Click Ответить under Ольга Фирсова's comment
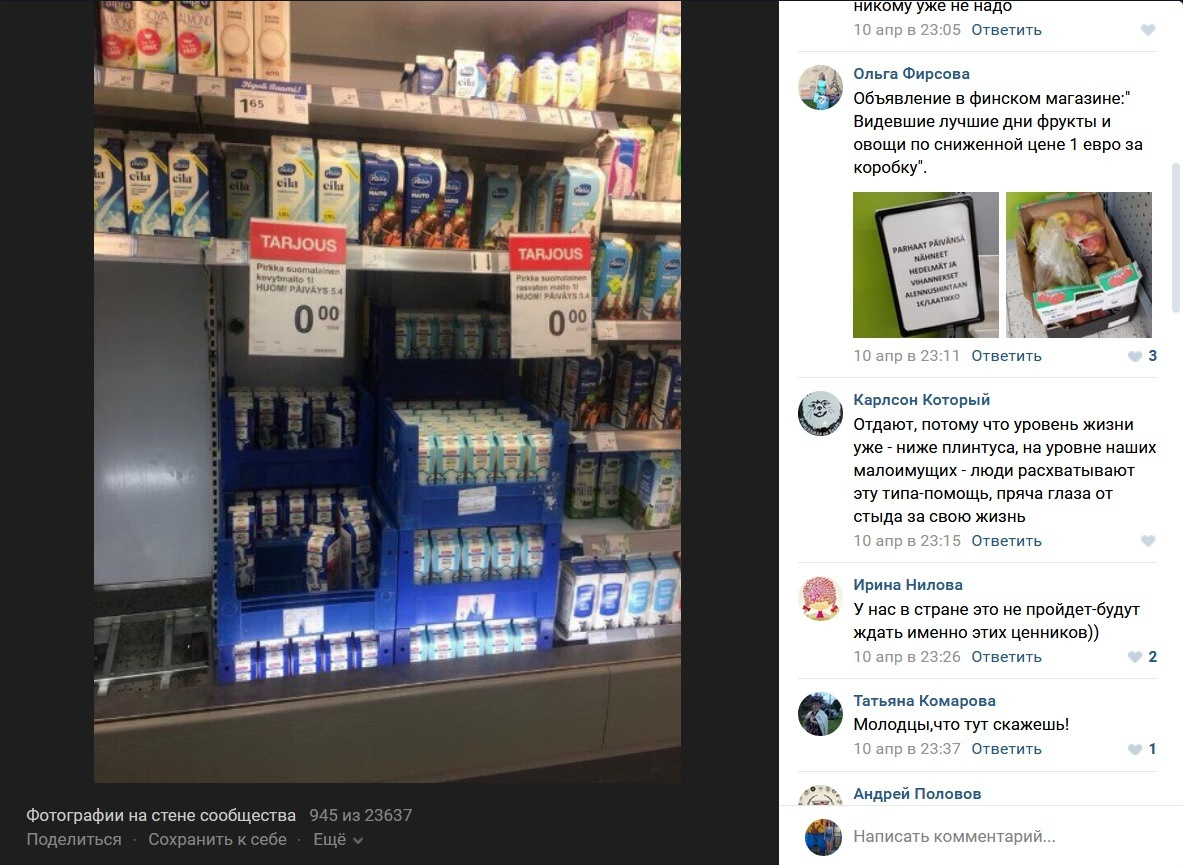The height and width of the screenshot is (865, 1183). 1006,356
